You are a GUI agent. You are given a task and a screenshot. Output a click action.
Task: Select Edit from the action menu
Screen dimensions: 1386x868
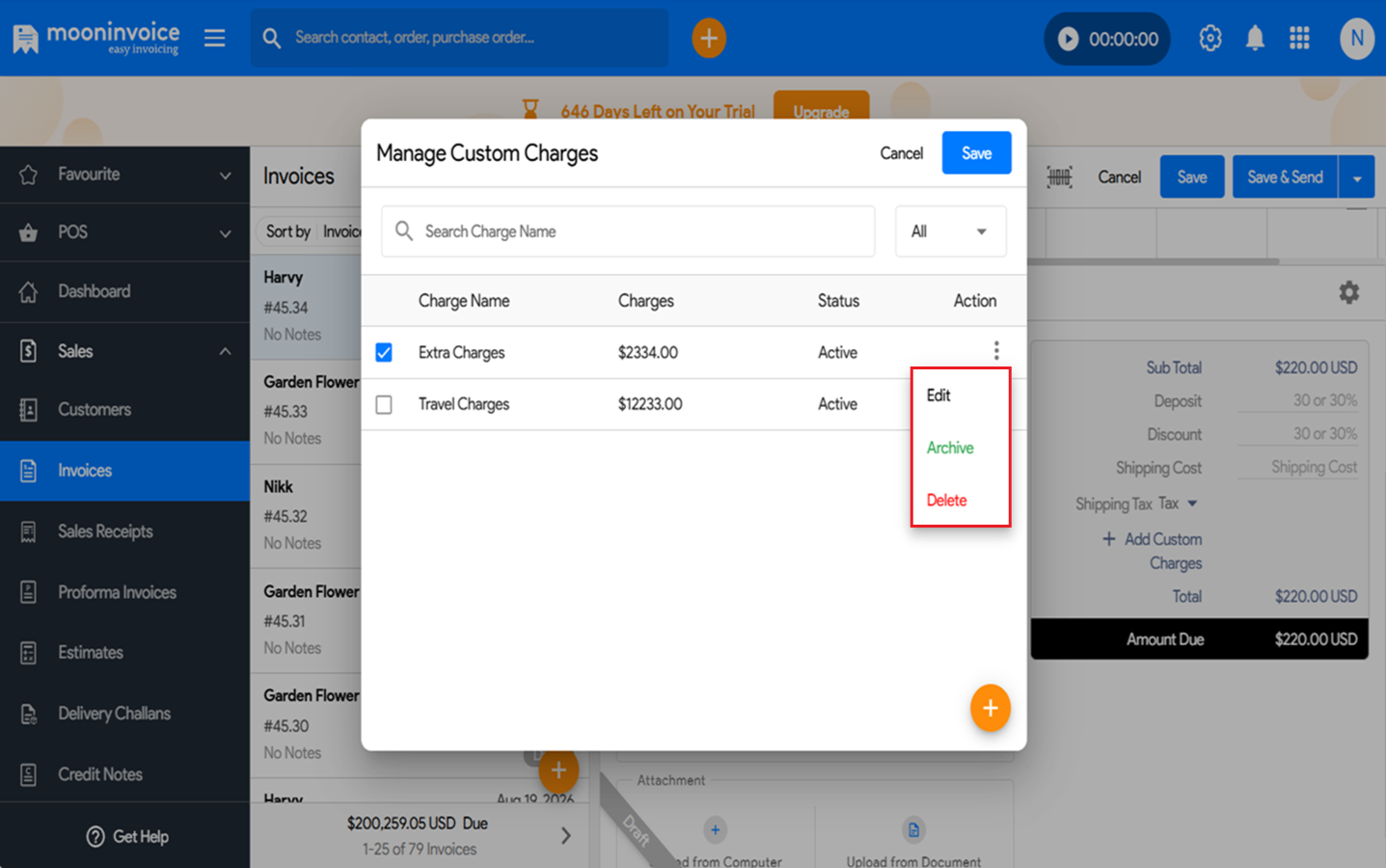point(938,395)
